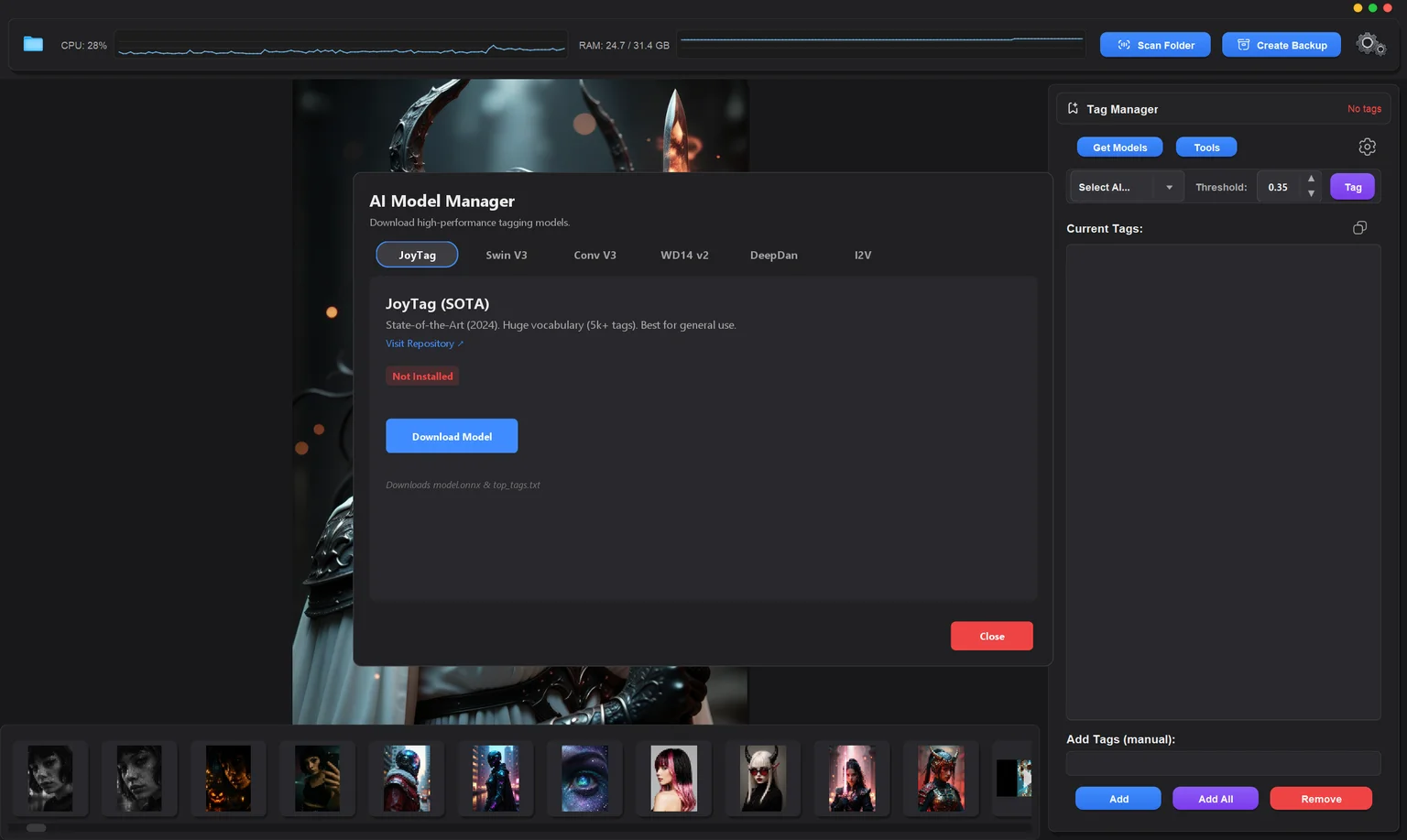Click the red Remove button

tap(1320, 799)
